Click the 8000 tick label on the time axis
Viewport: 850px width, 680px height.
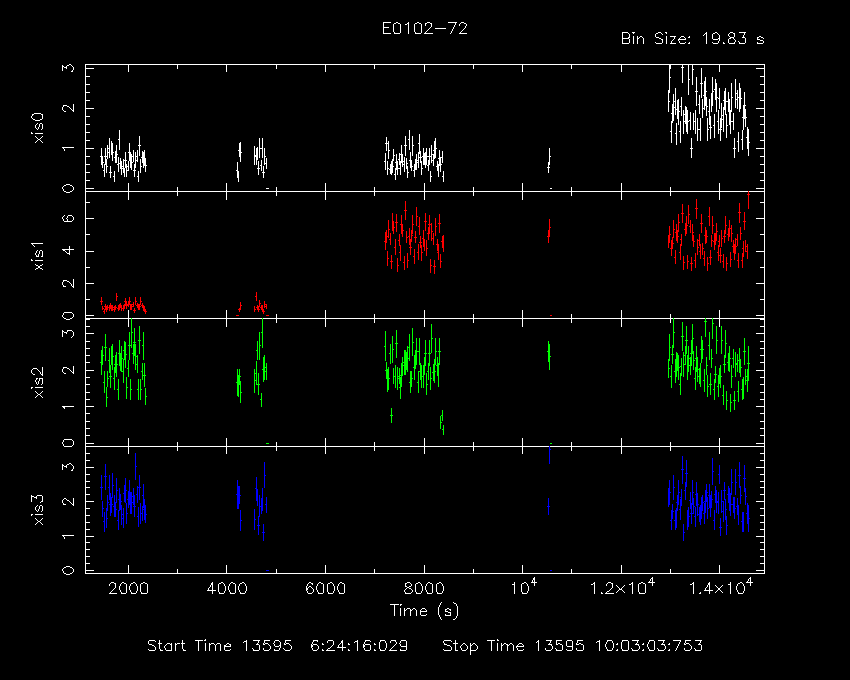point(424,588)
